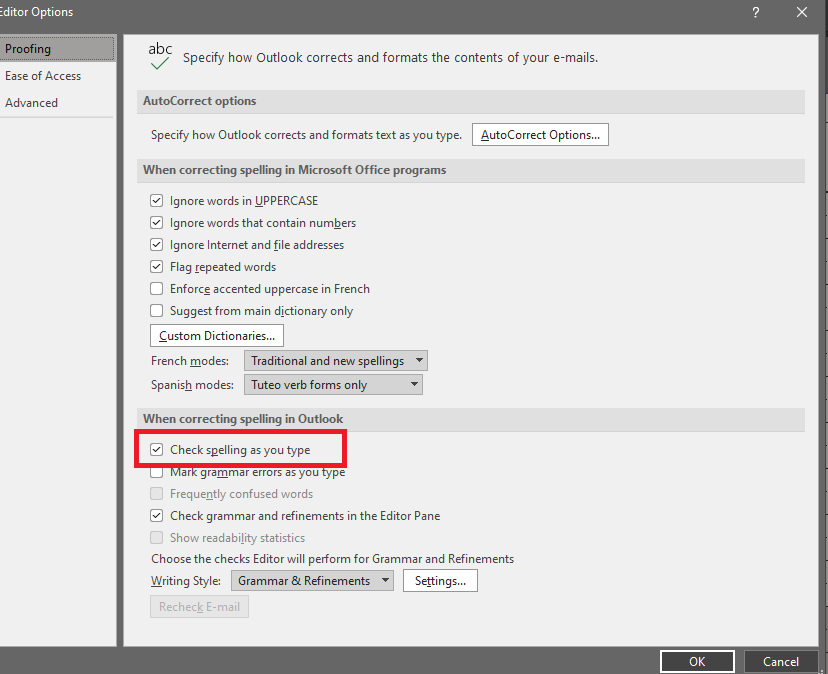
Task: Click 'Specify how Outlook corrects and formats the contents' text
Action: click(390, 58)
